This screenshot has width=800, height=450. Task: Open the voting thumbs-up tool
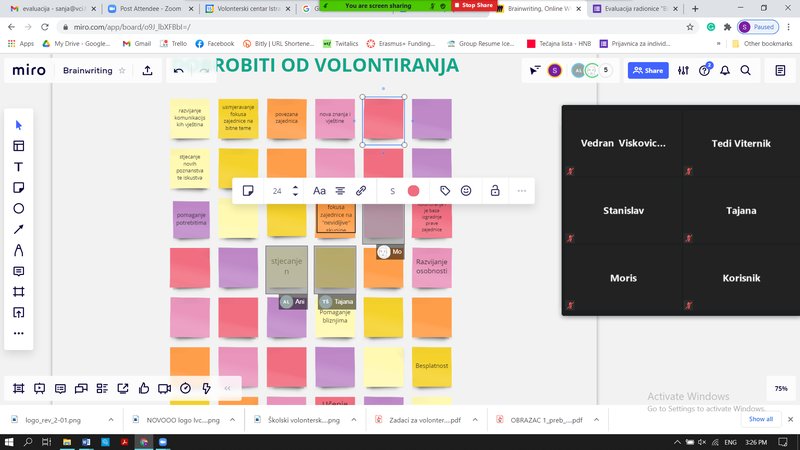tap(144, 388)
